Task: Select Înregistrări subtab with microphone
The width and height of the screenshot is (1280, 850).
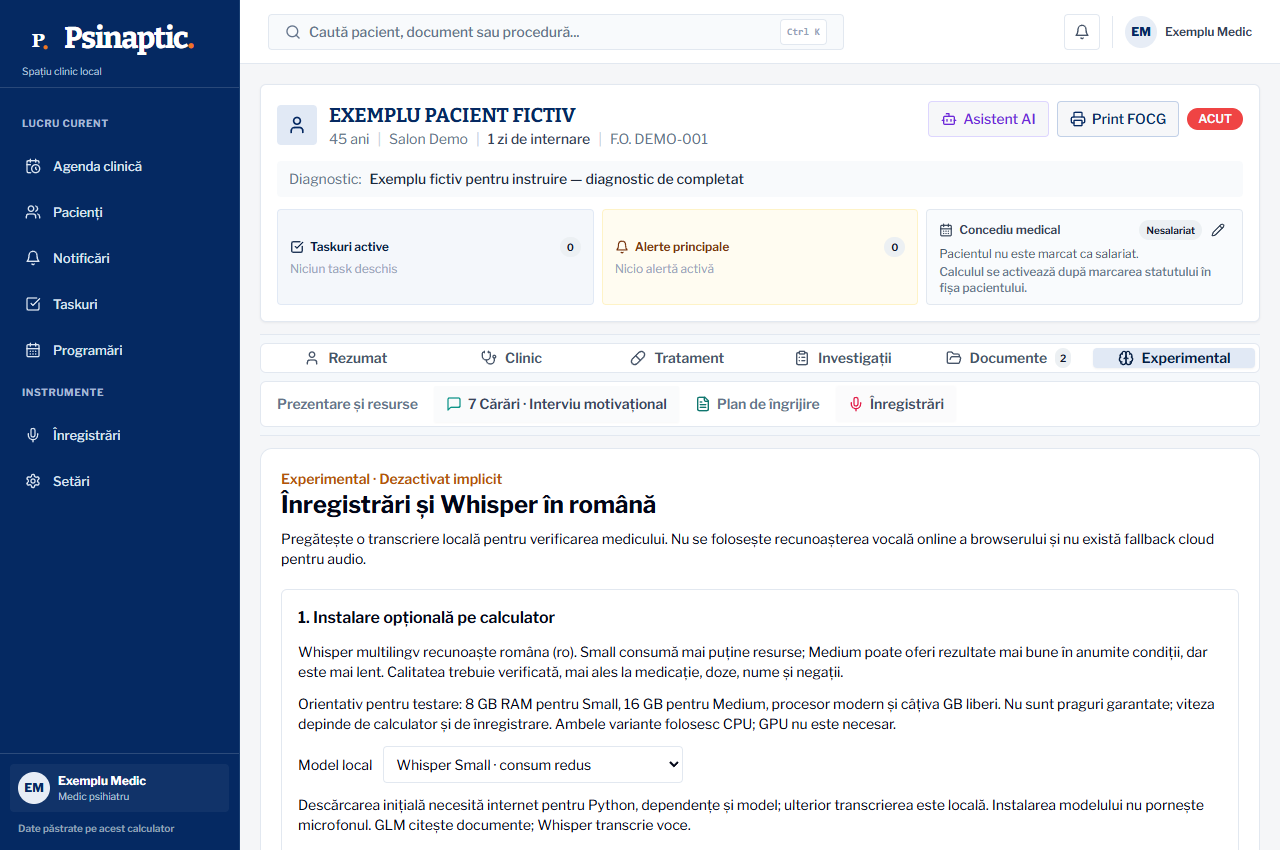Action: tap(896, 404)
